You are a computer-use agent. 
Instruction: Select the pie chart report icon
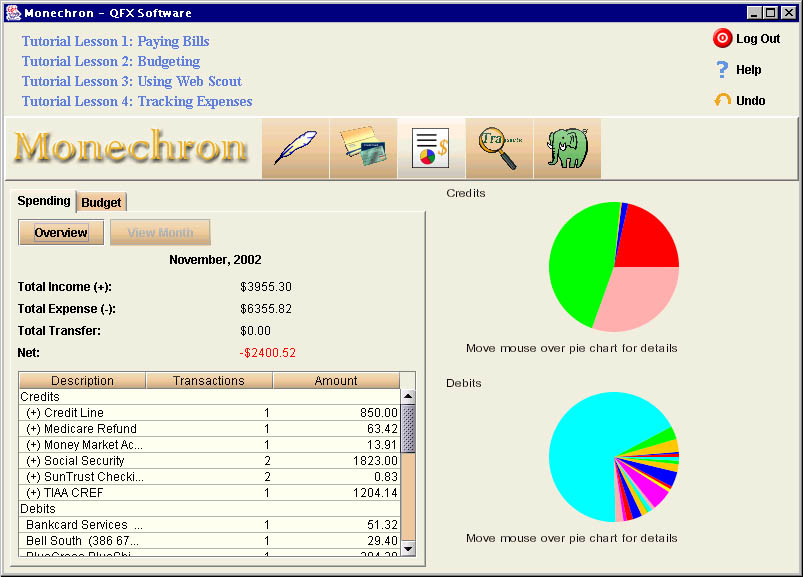(430, 148)
